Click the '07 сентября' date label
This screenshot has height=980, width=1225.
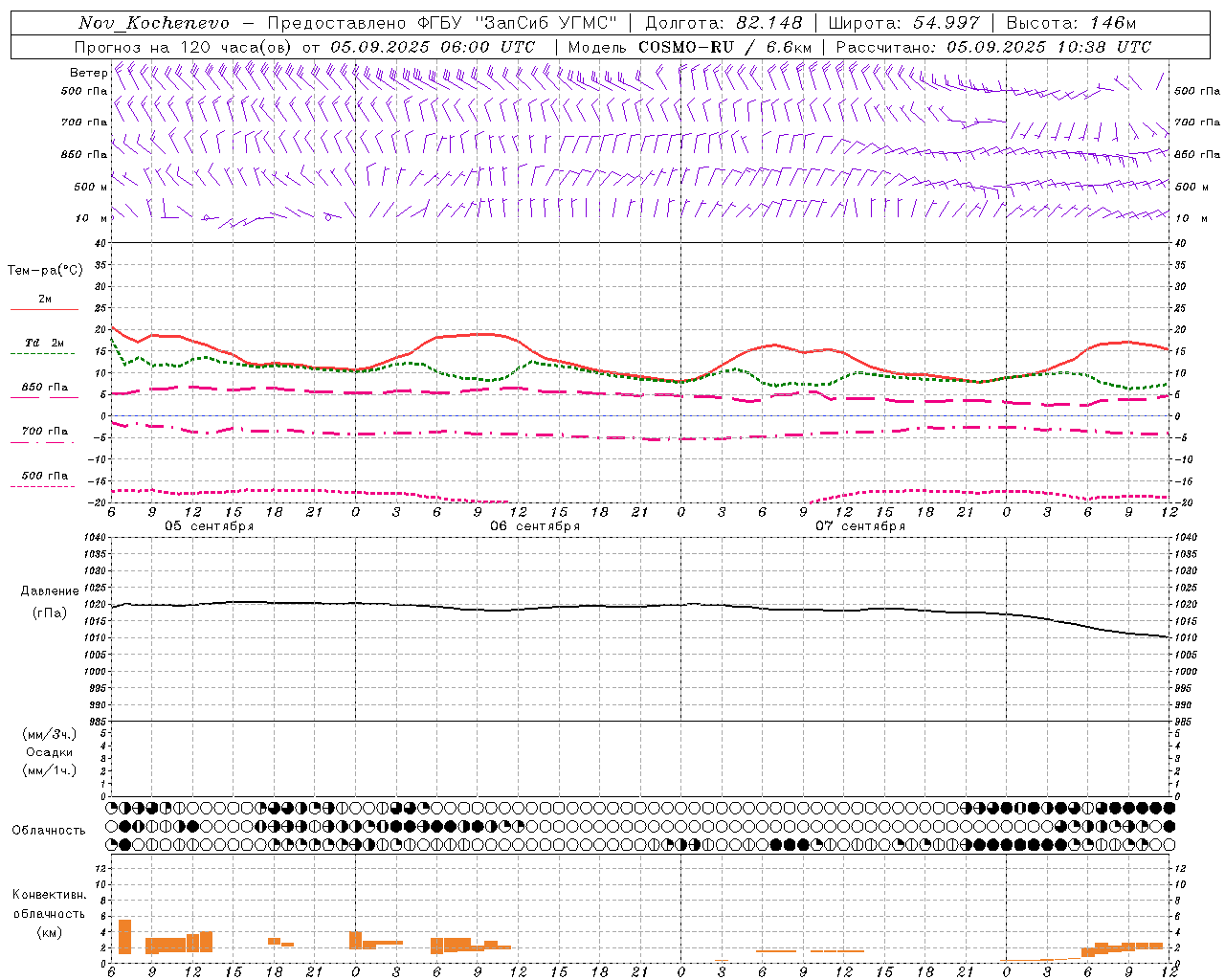[x=860, y=526]
